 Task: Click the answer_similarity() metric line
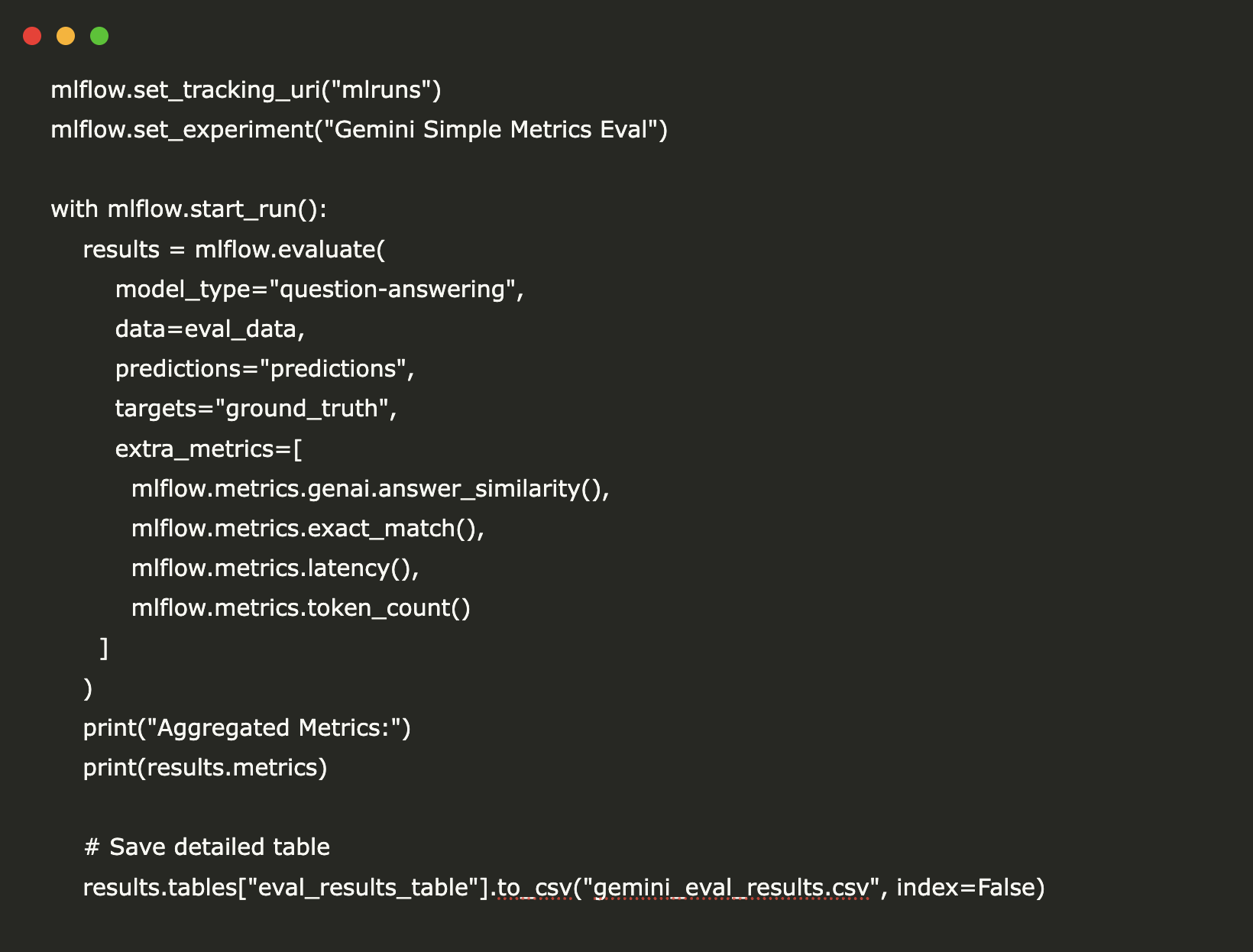click(370, 489)
